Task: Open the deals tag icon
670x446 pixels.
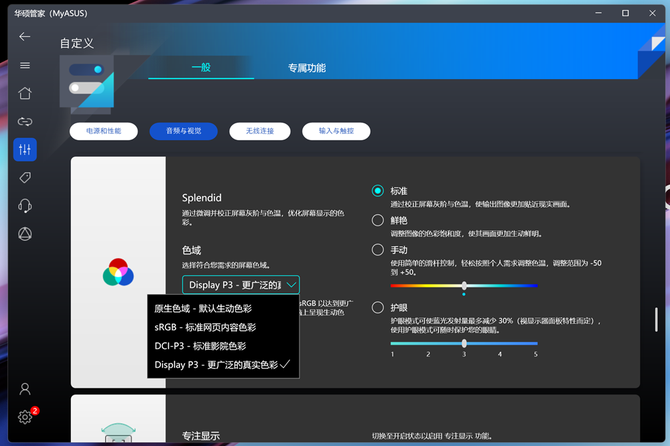Action: [25, 178]
